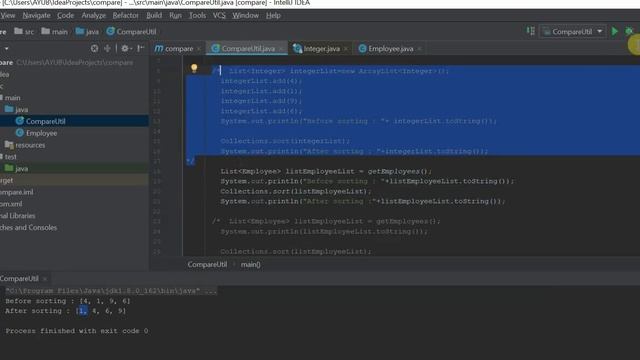Click the 'After sorting' console output line
Viewport: 640px width, 360px height.
click(x=65, y=311)
